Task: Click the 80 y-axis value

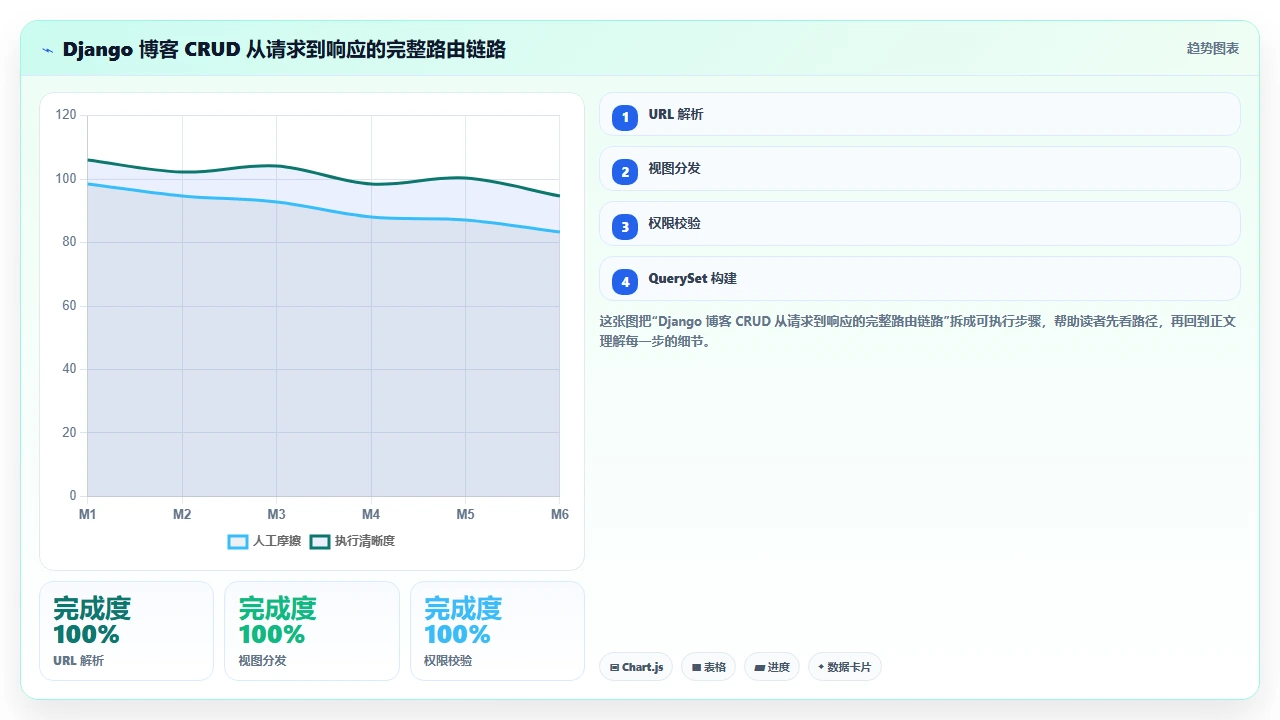Action: pos(69,242)
